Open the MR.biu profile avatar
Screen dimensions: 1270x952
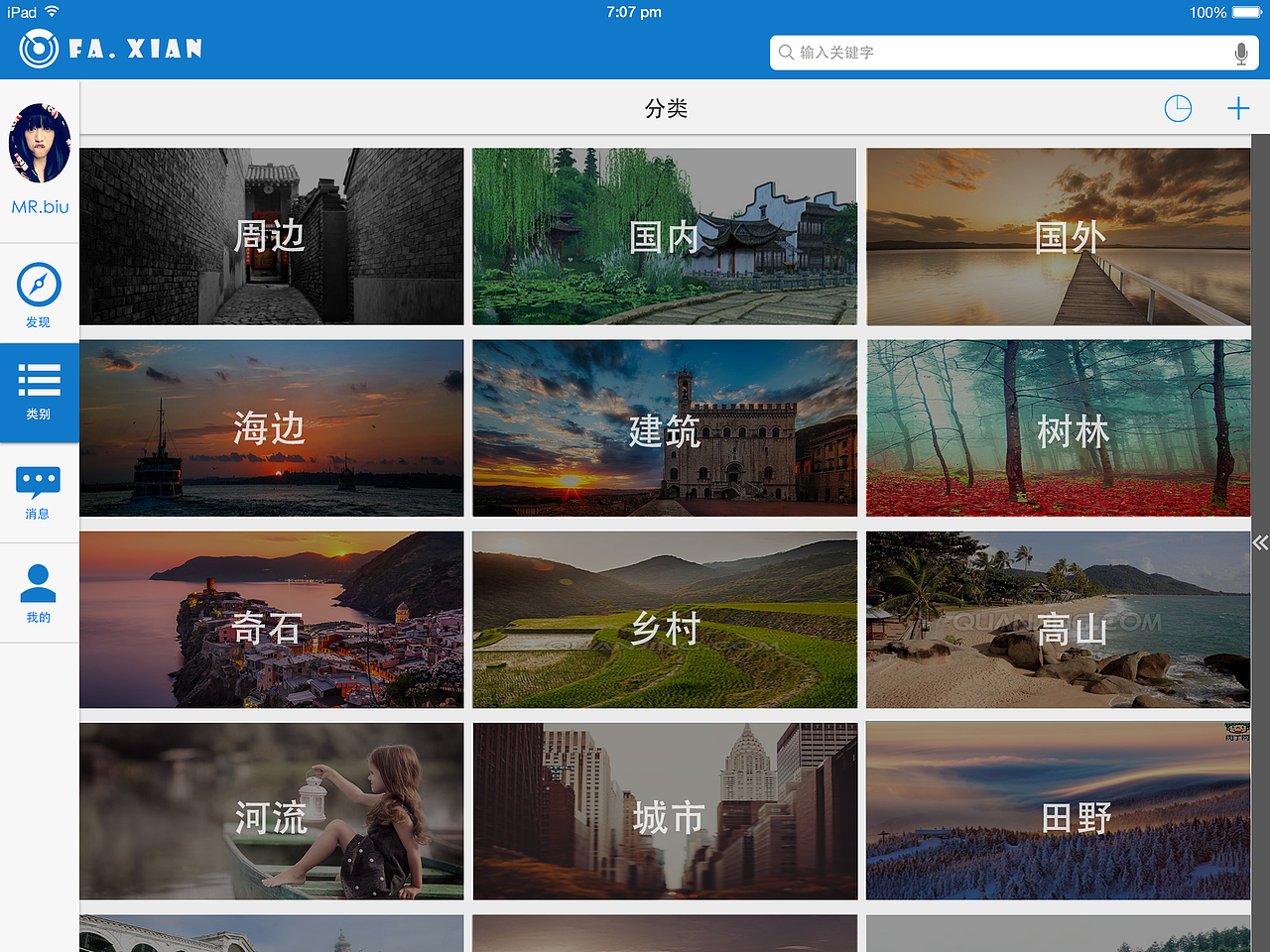[x=40, y=142]
